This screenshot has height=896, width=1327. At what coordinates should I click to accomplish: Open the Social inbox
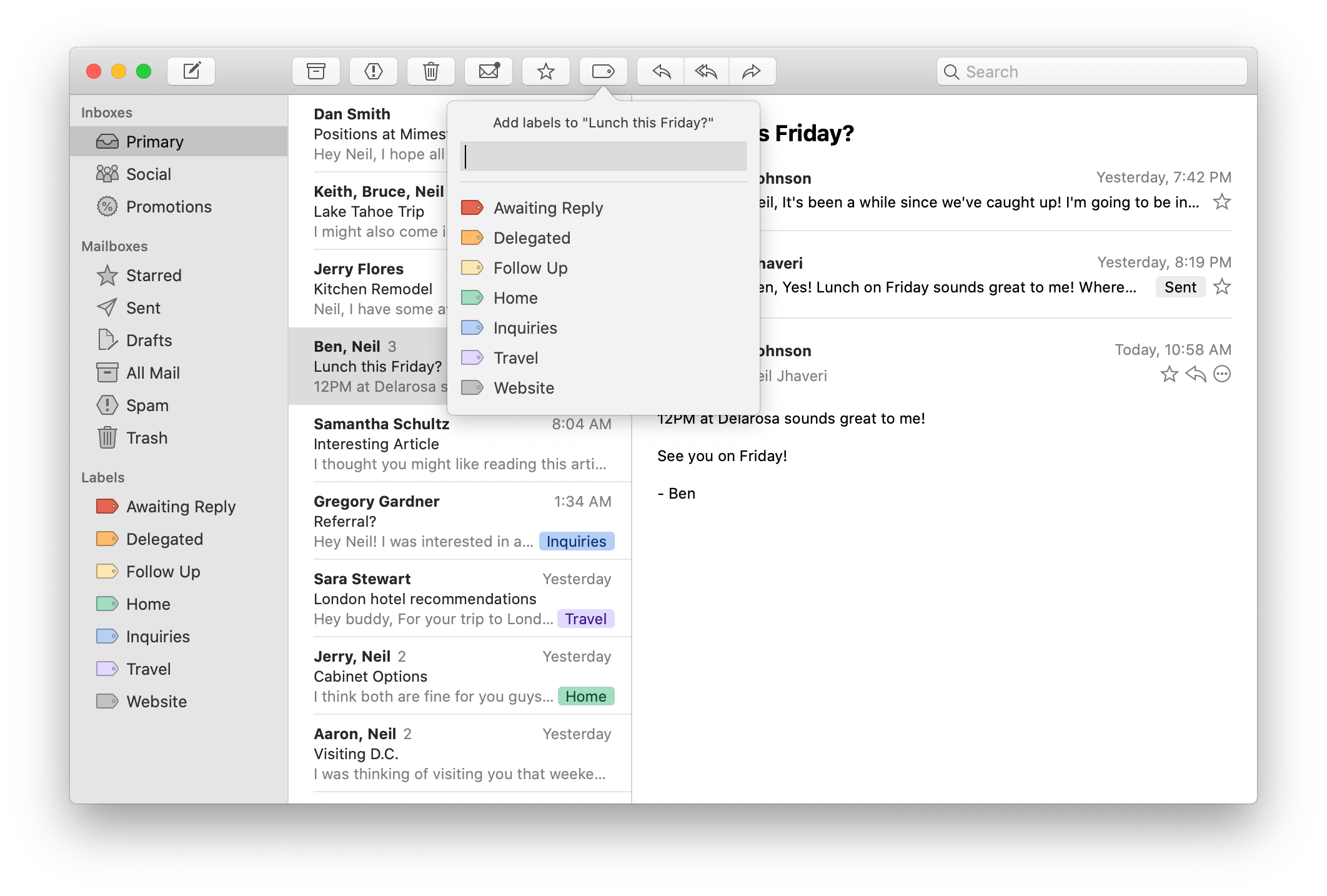click(179, 174)
